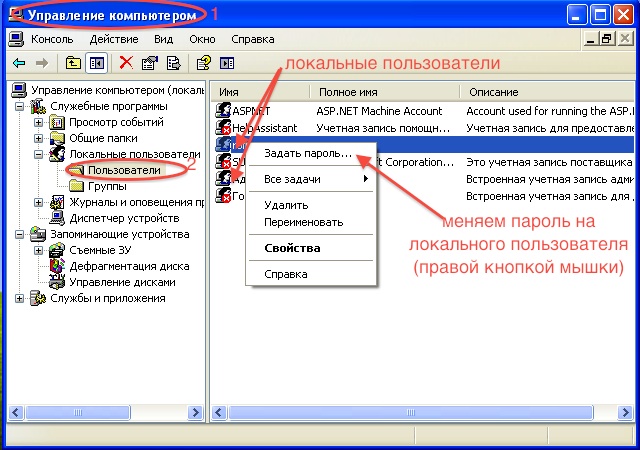This screenshot has height=450, width=640.
Task: Click the red X Delete toolbar icon
Action: click(126, 62)
